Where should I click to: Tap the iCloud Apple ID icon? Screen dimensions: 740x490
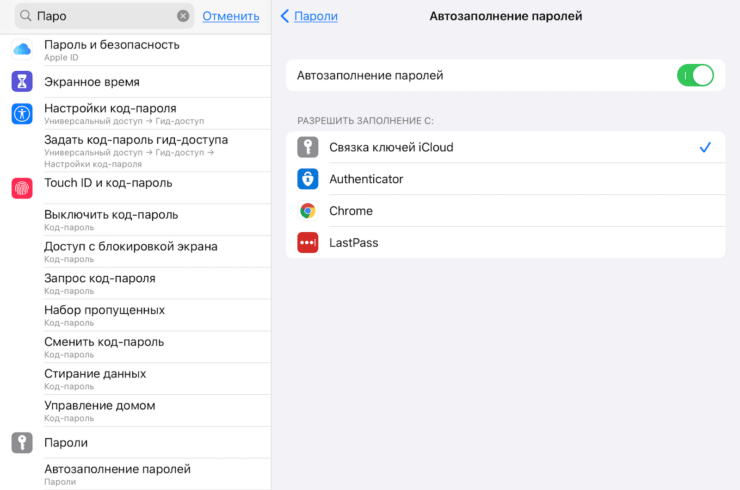pos(22,50)
